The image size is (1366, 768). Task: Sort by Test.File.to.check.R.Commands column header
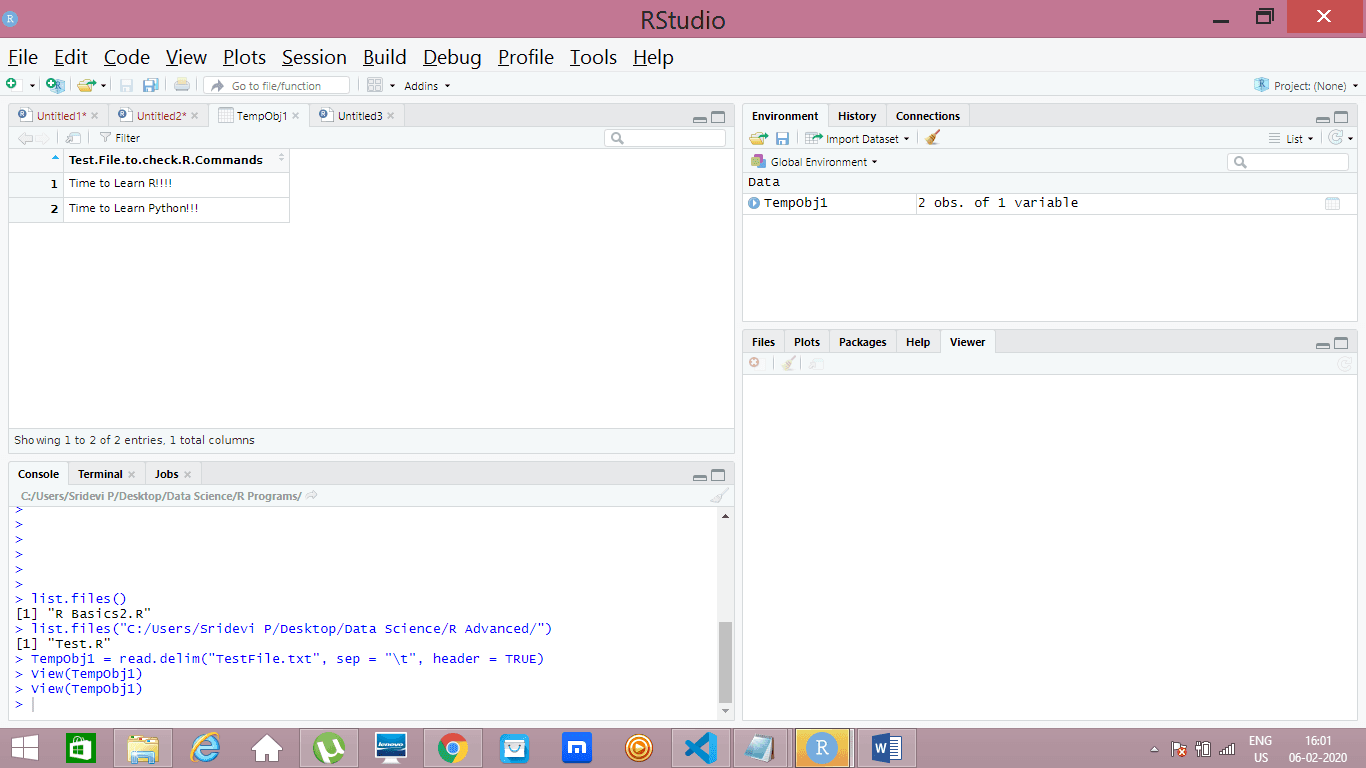(177, 159)
